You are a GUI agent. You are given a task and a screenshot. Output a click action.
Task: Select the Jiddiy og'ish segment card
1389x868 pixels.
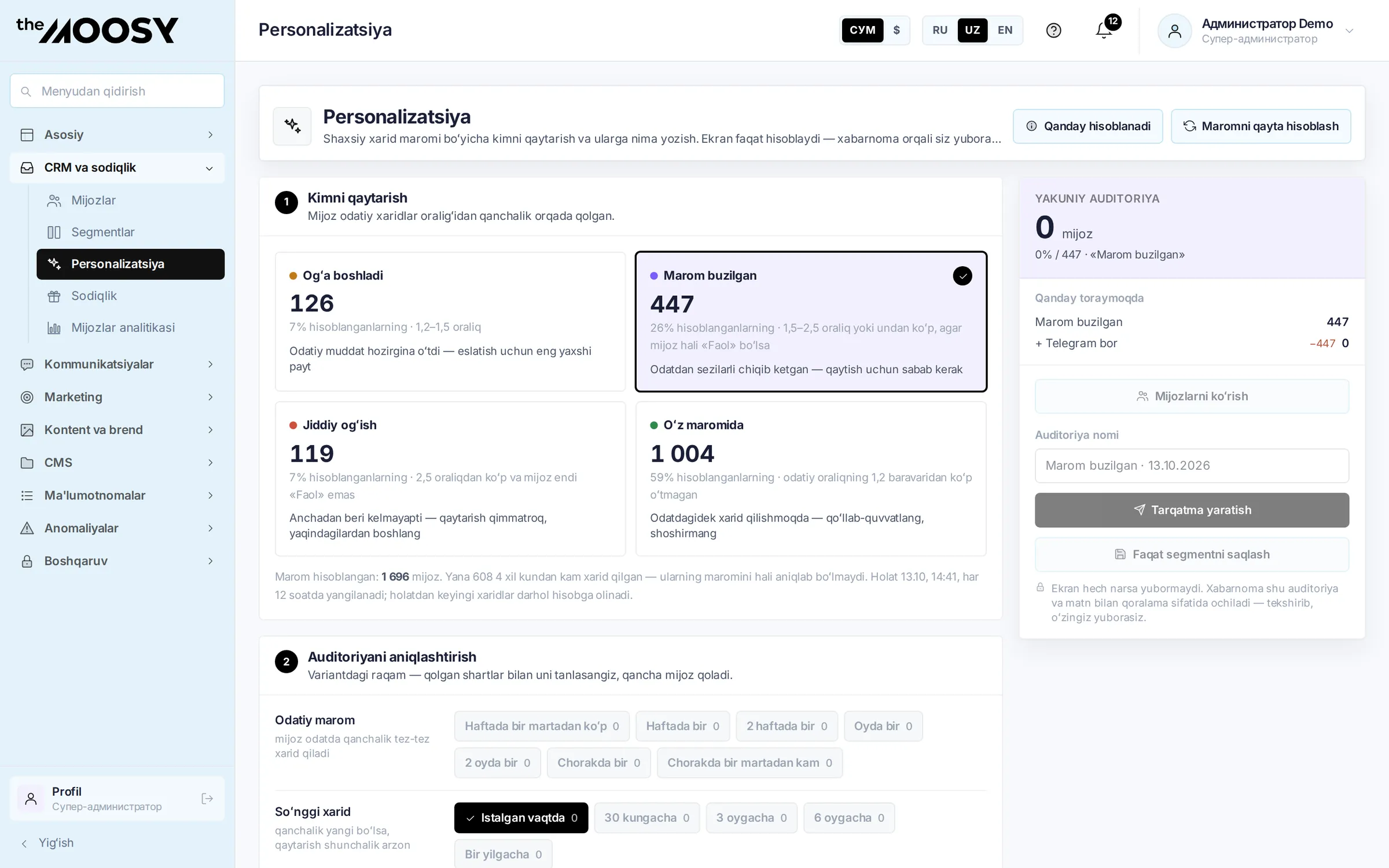point(450,479)
